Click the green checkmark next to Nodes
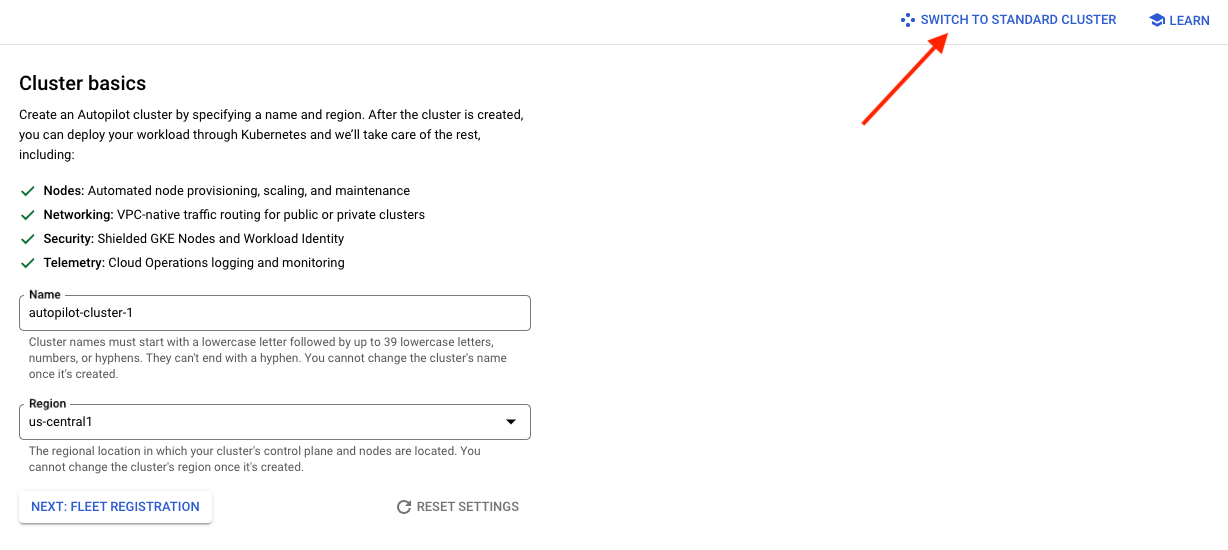The width and height of the screenshot is (1228, 550). pyautogui.click(x=28, y=191)
